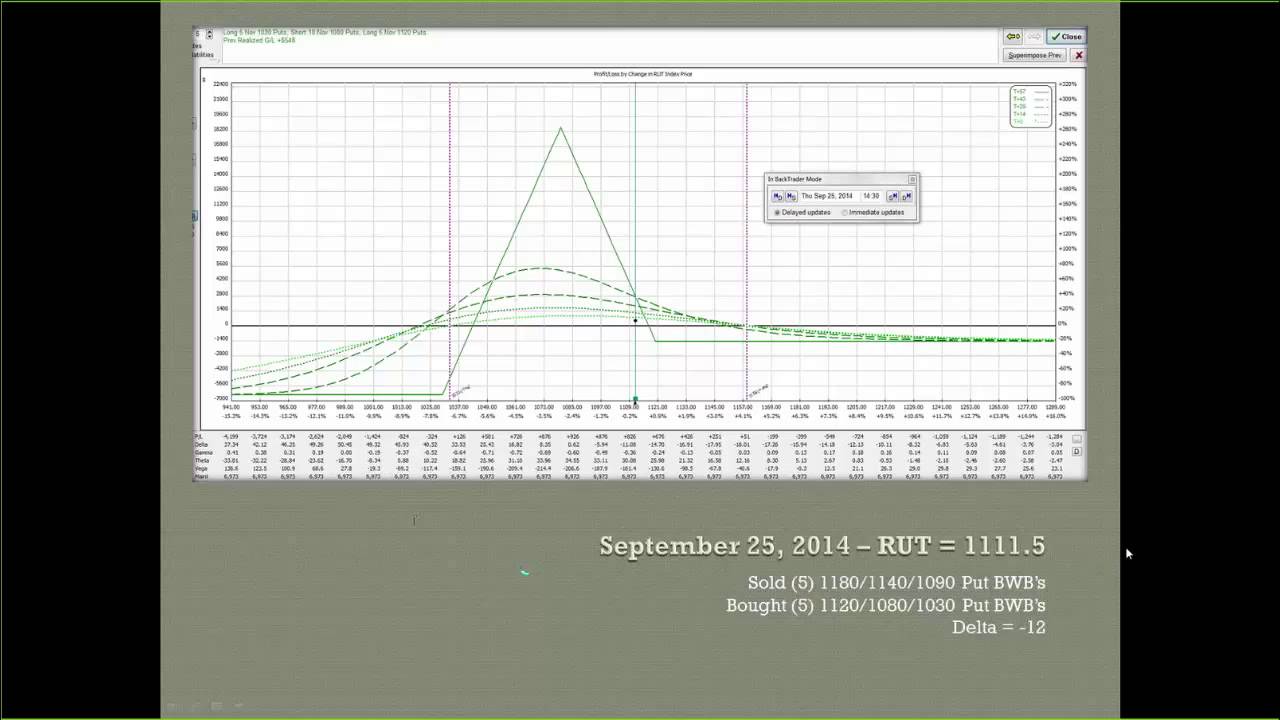The image size is (1280, 720).
Task: Step back with the first BackTrader icon
Action: pos(777,196)
